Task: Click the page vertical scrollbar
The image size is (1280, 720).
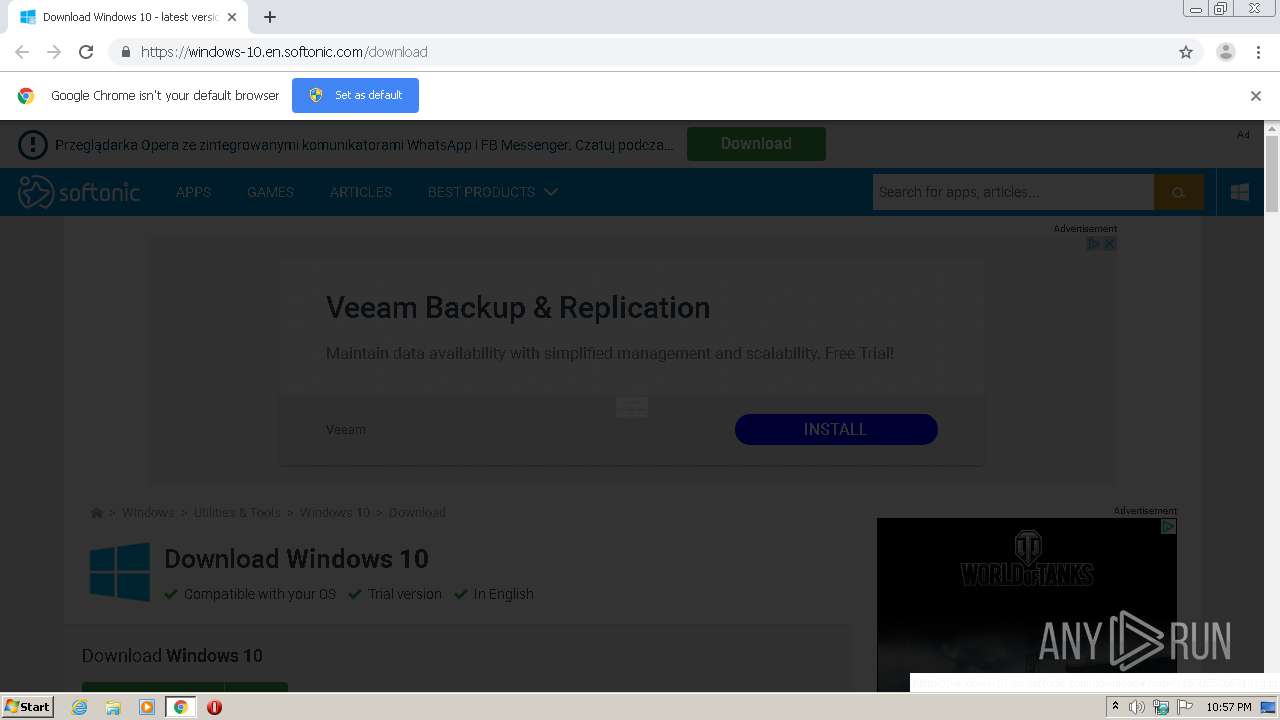Action: 1272,174
